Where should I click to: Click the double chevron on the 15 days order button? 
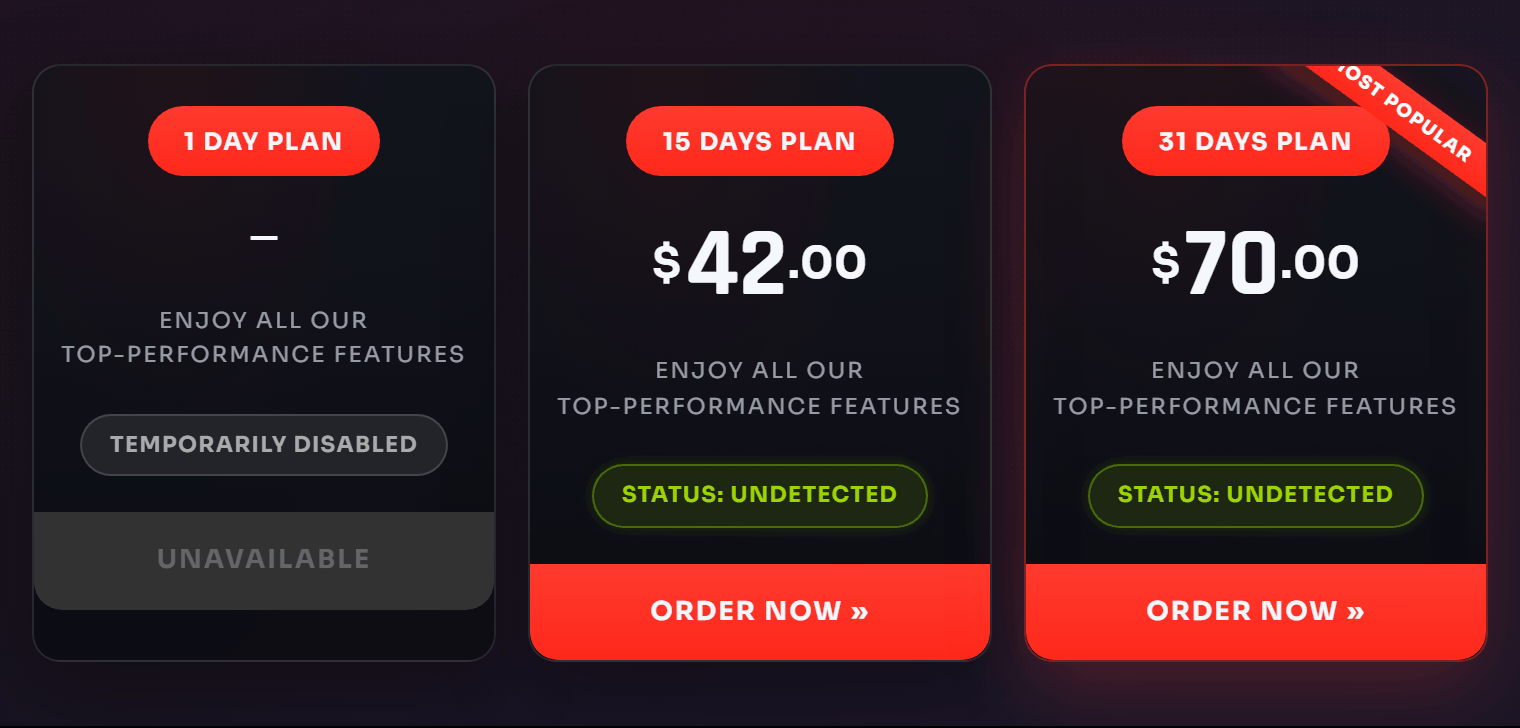click(859, 611)
